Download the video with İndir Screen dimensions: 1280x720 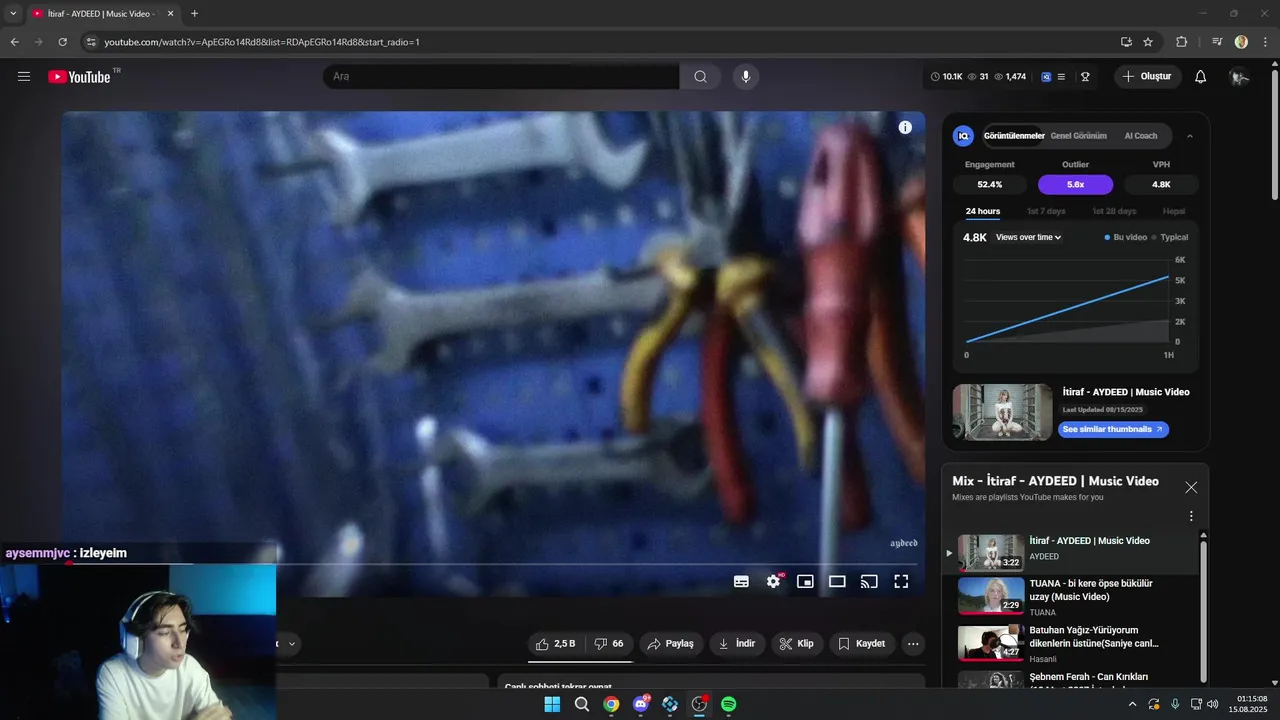coord(738,644)
